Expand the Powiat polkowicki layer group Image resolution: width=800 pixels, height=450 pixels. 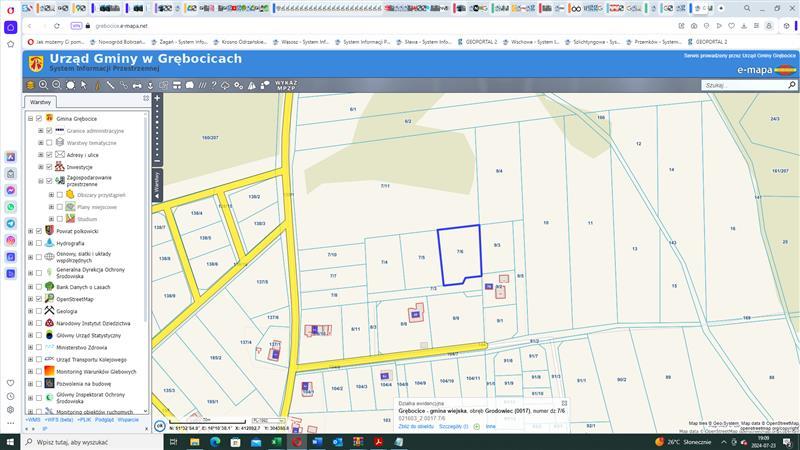29,231
